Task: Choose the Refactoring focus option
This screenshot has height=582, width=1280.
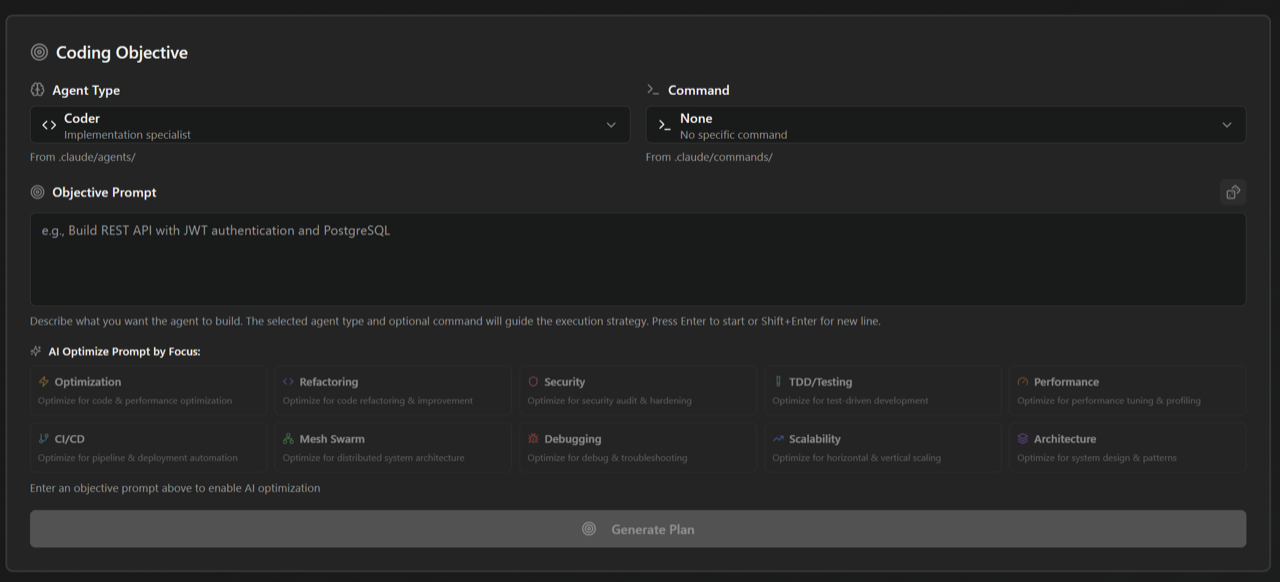Action: [394, 390]
